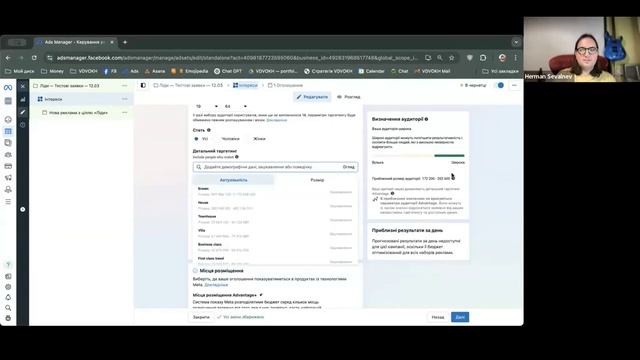Open the '1 Оголошення' breadcrumb
Screen dimensions: 640x360
tap(285, 85)
